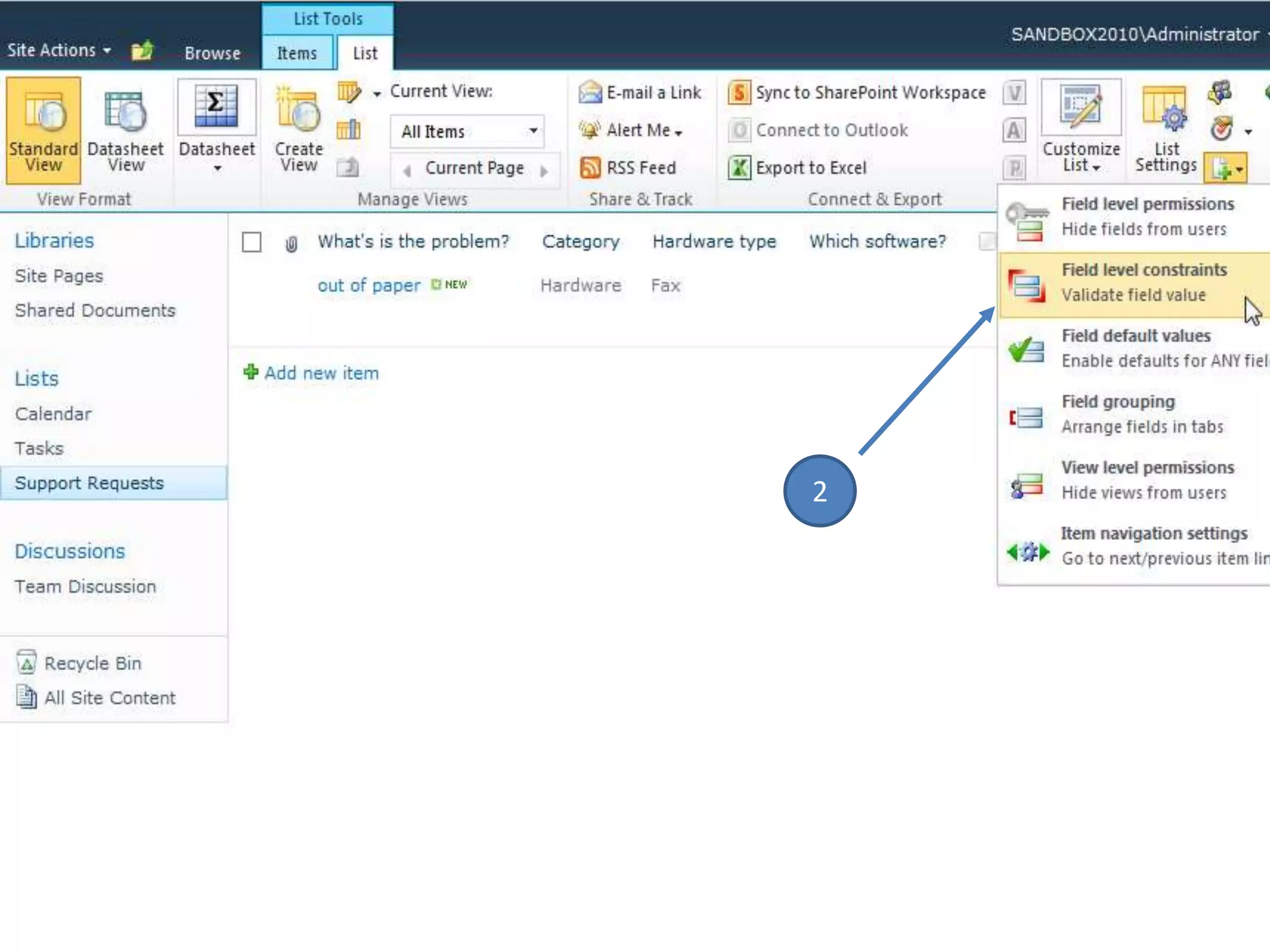Screen dimensions: 1270x952
Task: Choose Field grouping menu entry
Action: tap(1134, 414)
